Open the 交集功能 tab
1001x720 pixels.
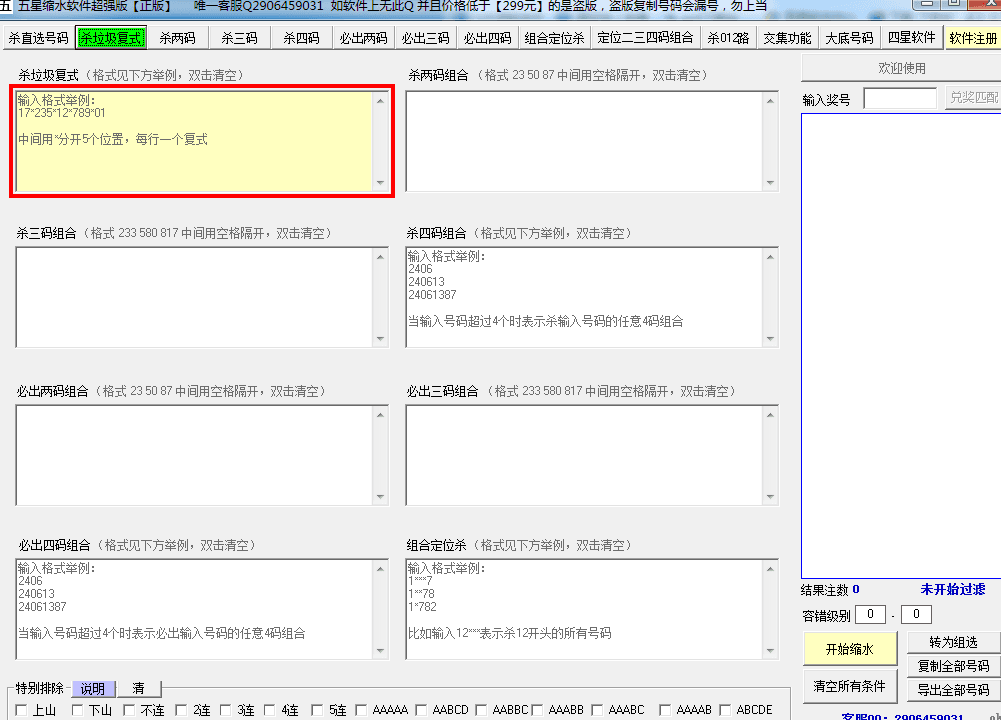point(787,38)
